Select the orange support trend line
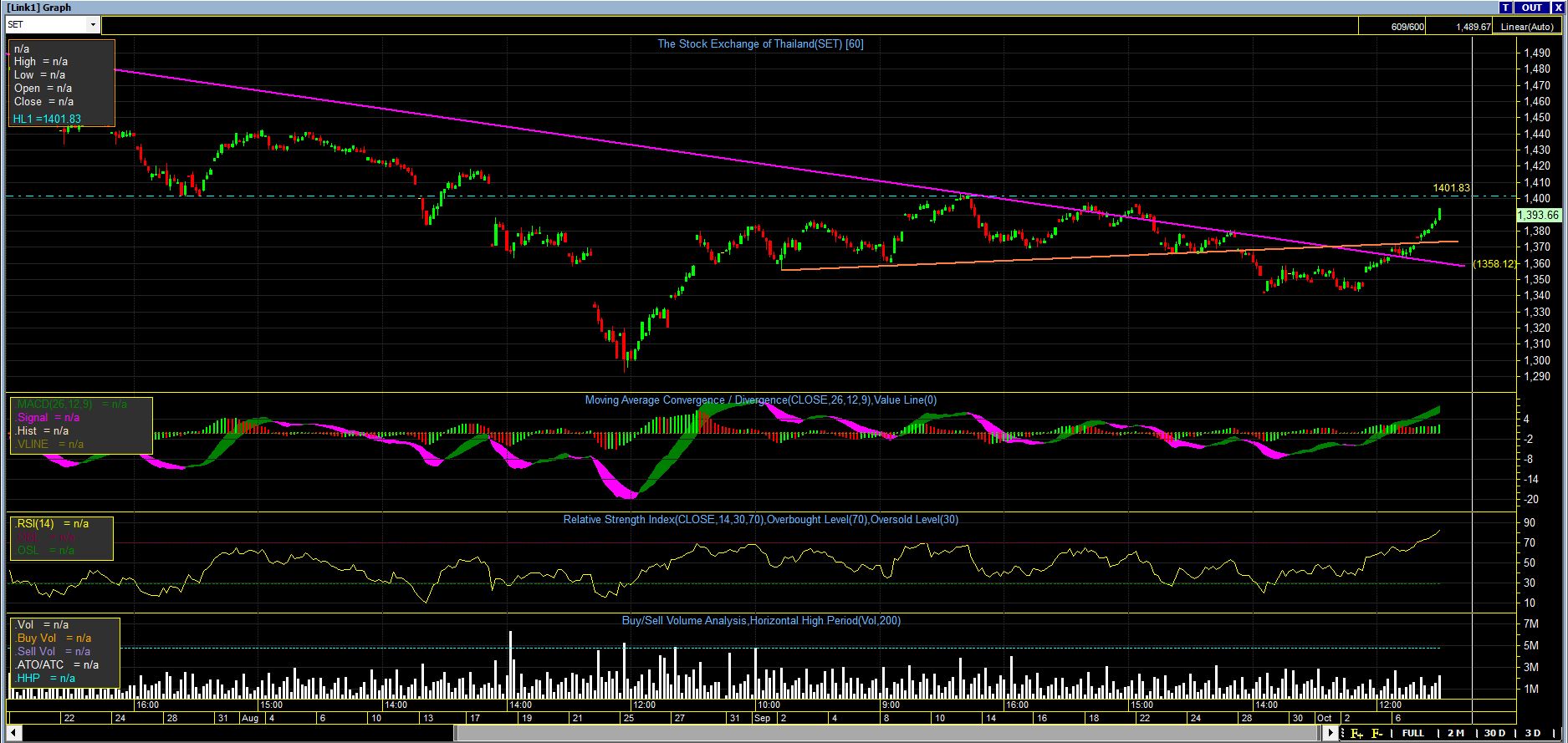Image resolution: width=1568 pixels, height=743 pixels. [1121, 255]
